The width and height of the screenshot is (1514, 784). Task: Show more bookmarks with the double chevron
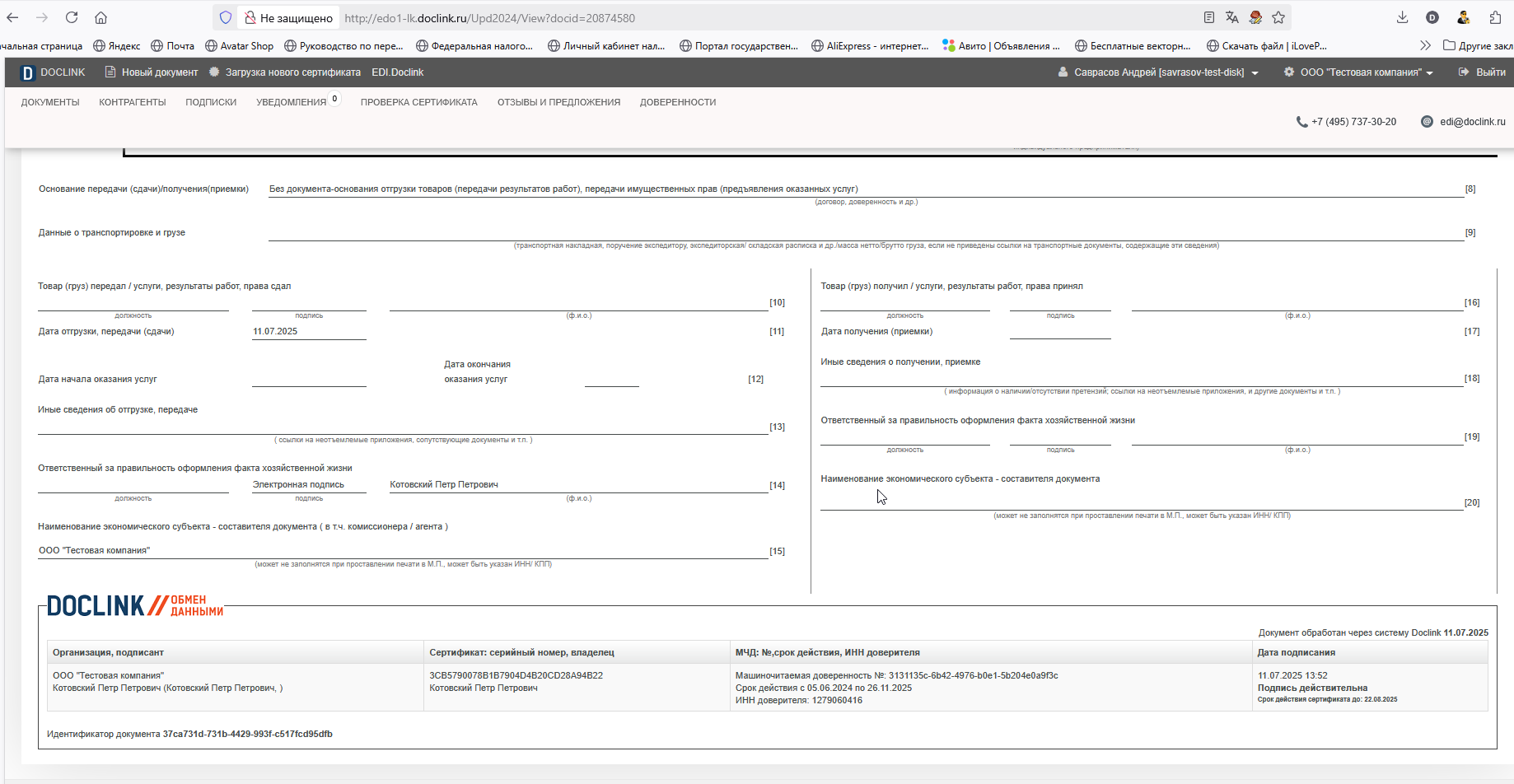[1426, 45]
